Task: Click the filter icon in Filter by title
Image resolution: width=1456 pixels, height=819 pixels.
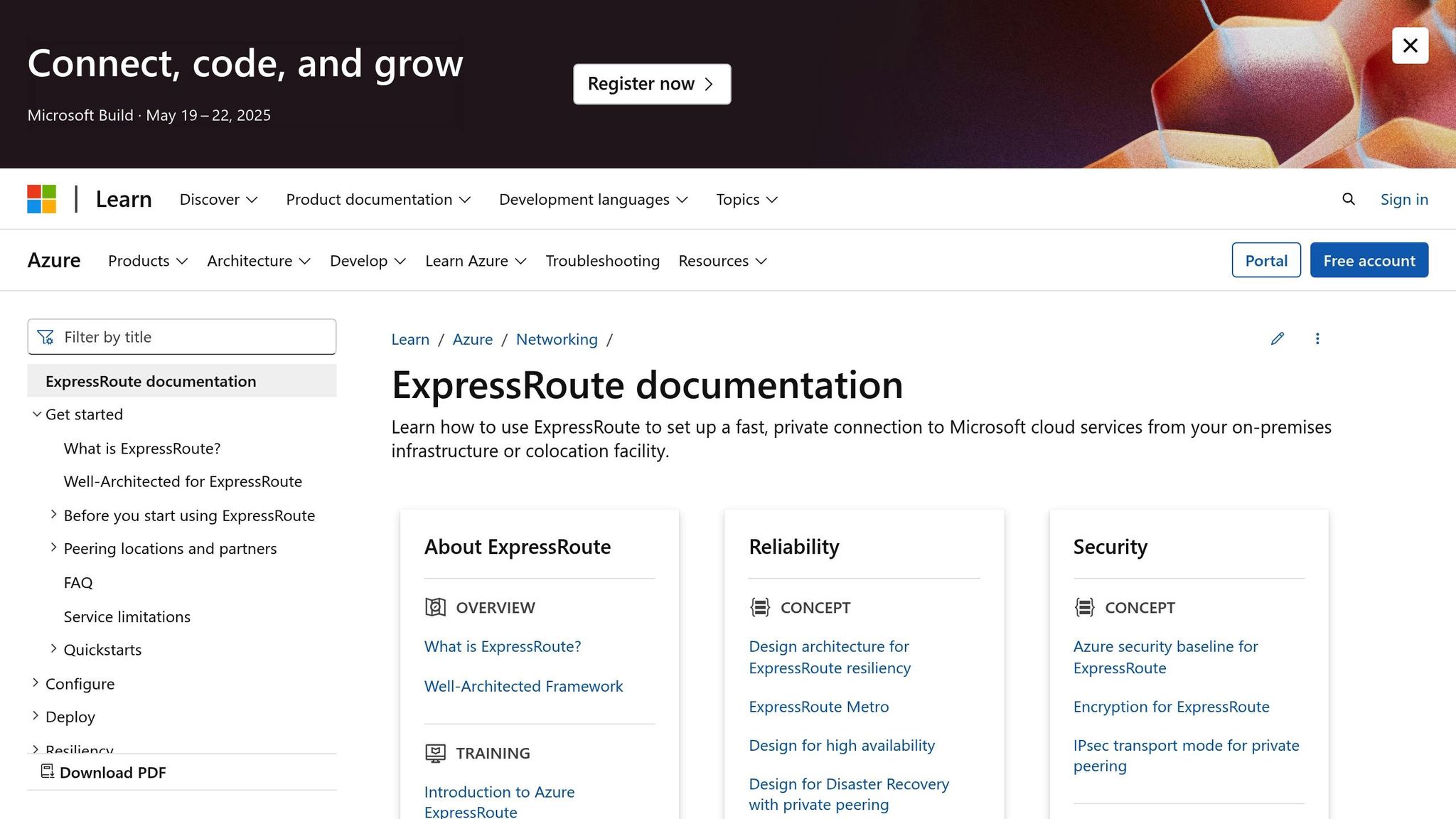Action: tap(45, 337)
